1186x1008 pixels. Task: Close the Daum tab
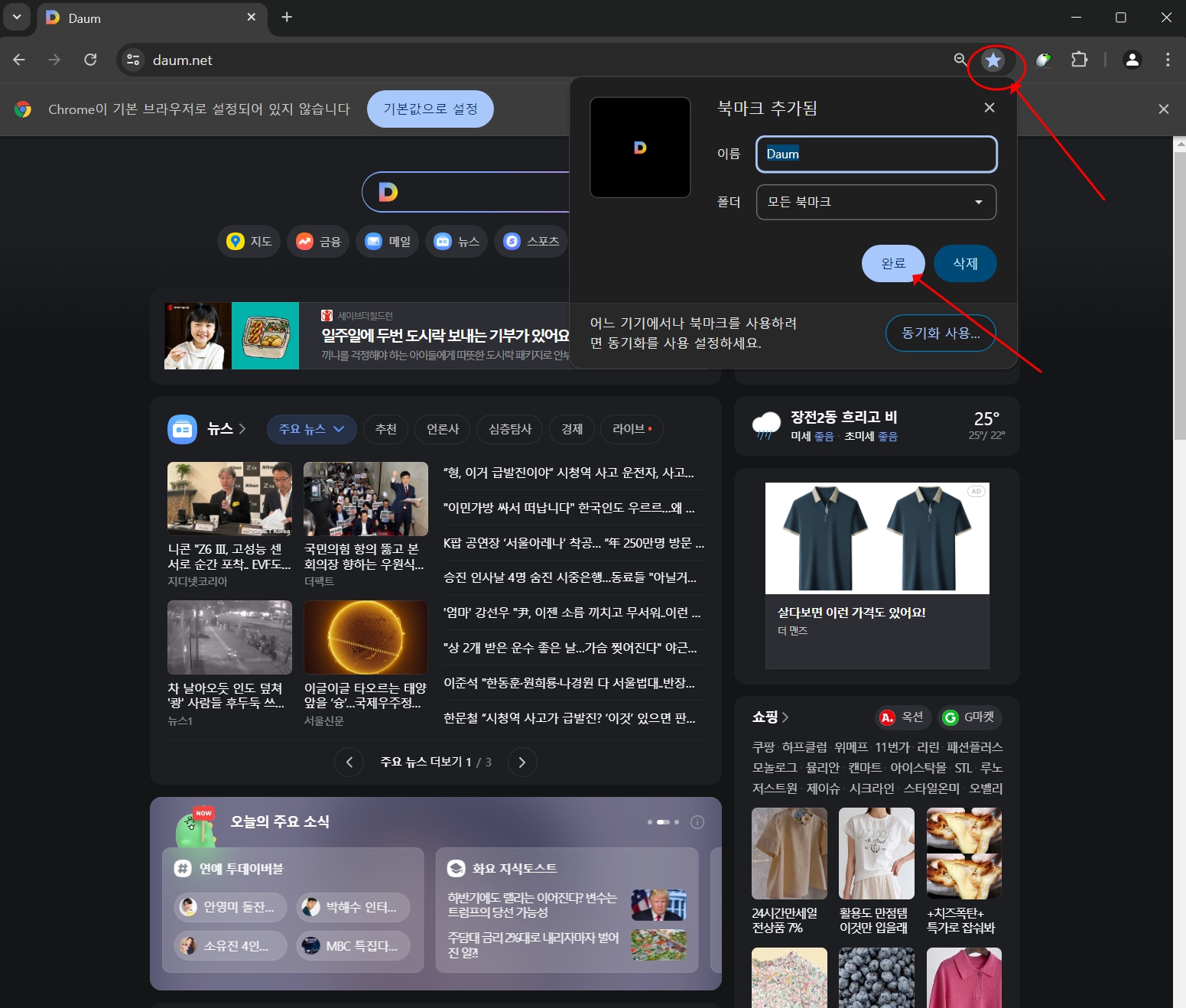pyautogui.click(x=252, y=17)
